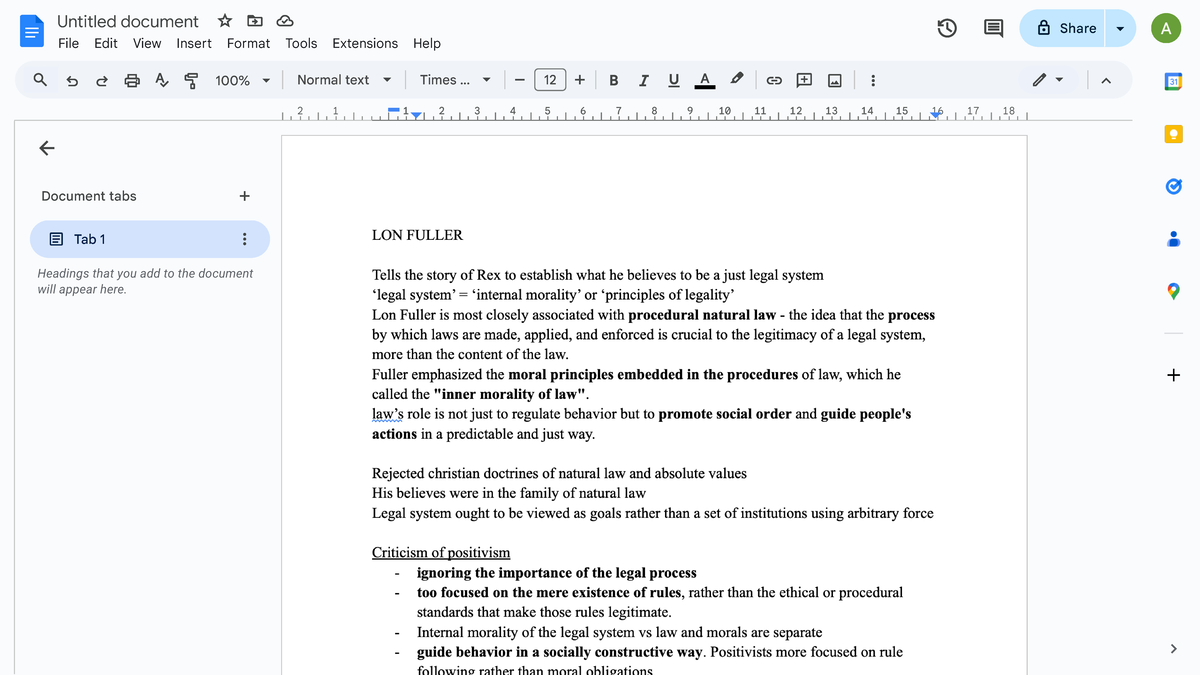The width and height of the screenshot is (1200, 675).
Task: Open Contacts side panel
Action: tap(1174, 238)
